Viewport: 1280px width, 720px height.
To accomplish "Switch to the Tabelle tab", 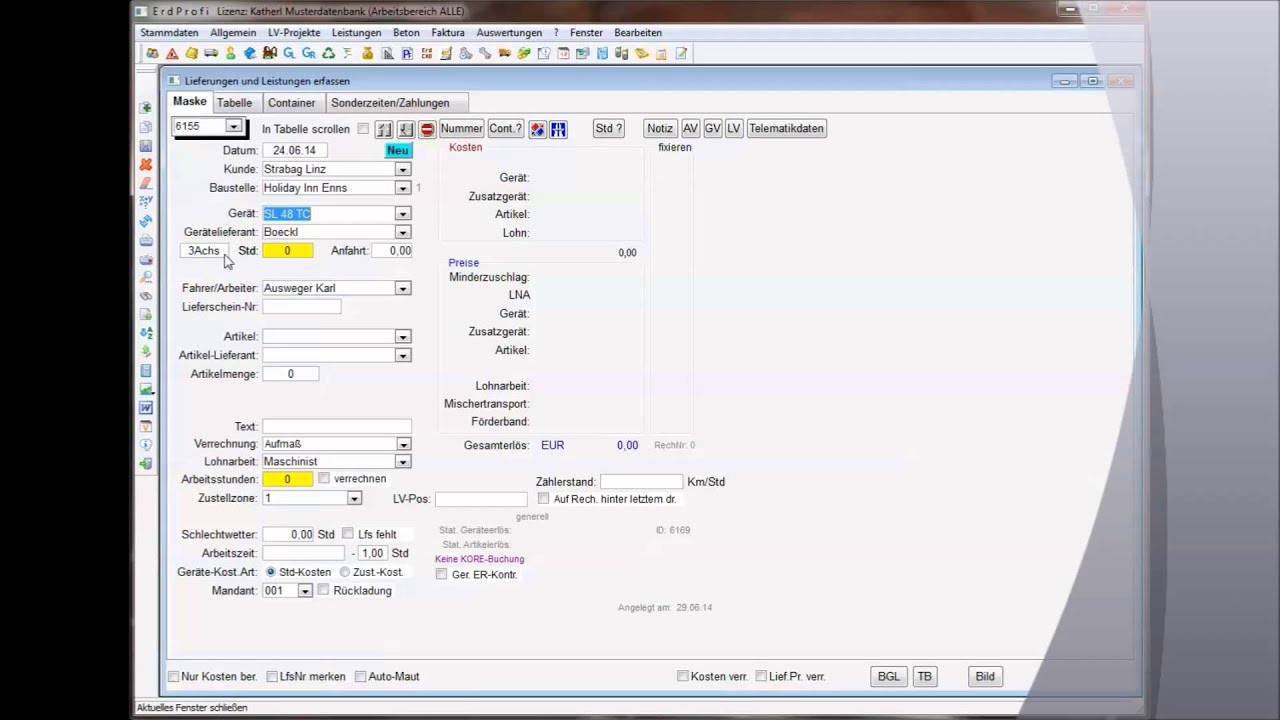I will coord(235,103).
